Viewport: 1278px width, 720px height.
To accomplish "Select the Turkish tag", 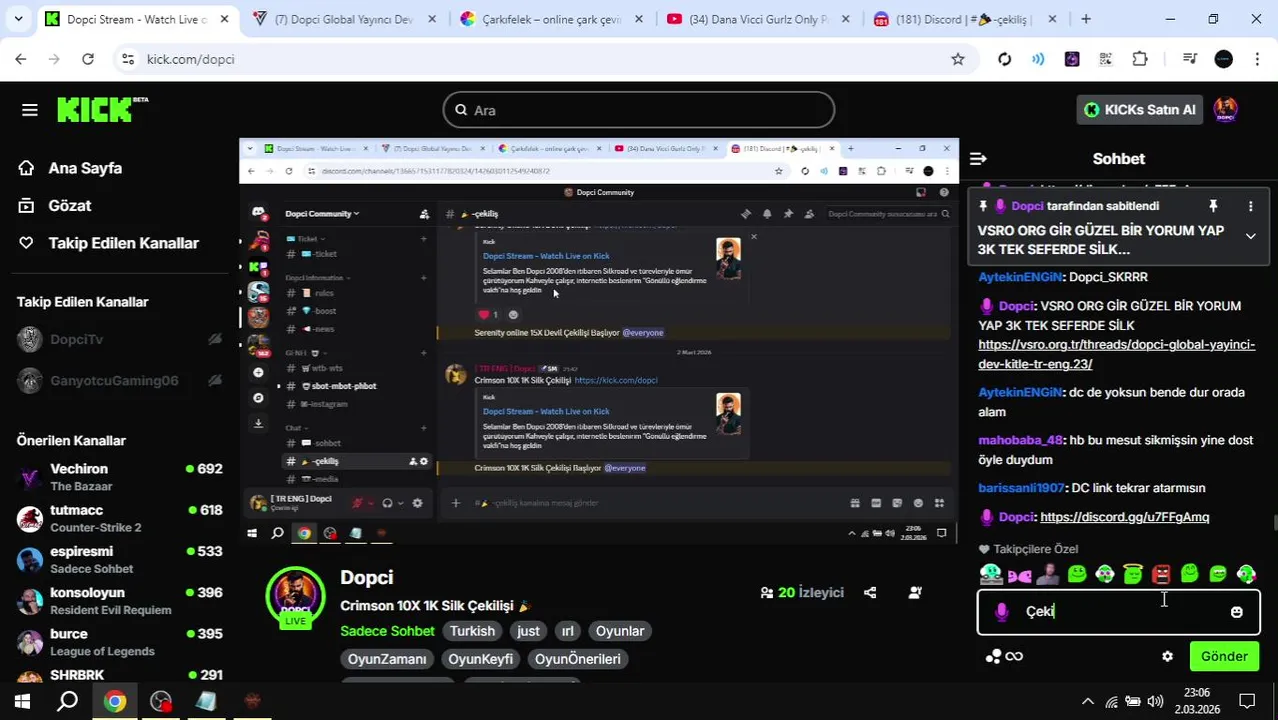I will [x=472, y=631].
